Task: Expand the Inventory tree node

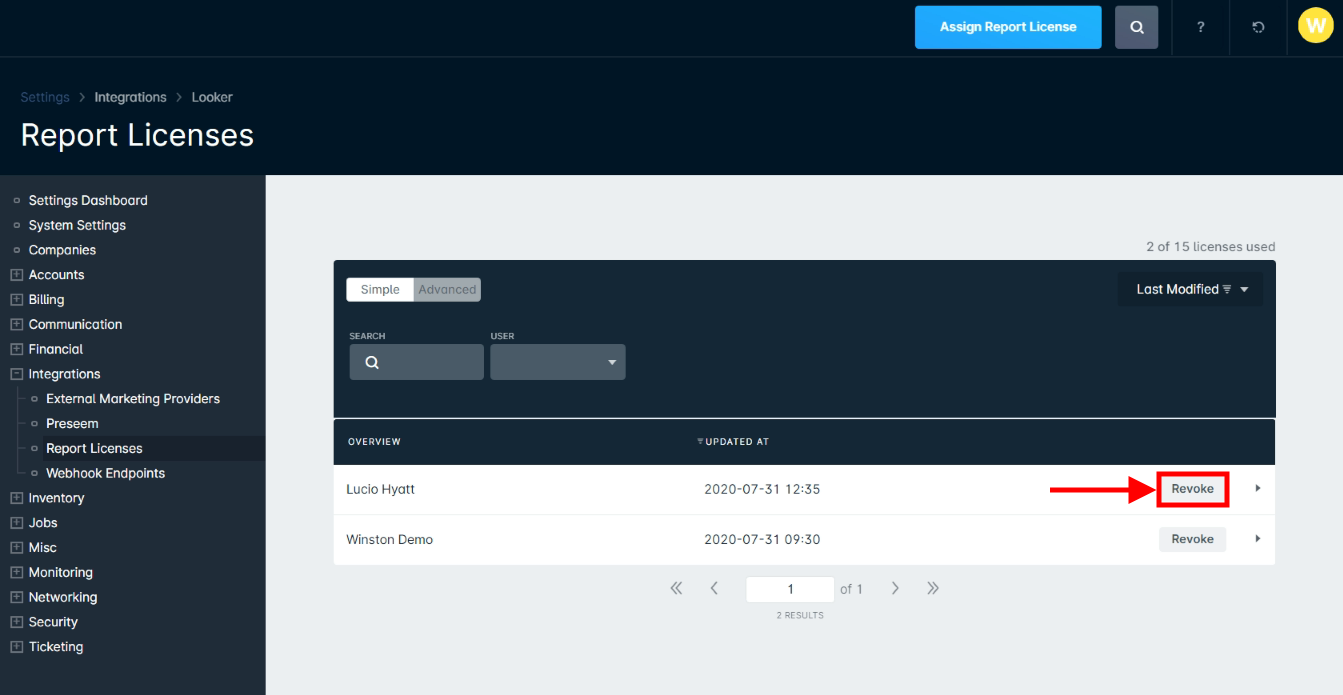Action: click(x=16, y=498)
